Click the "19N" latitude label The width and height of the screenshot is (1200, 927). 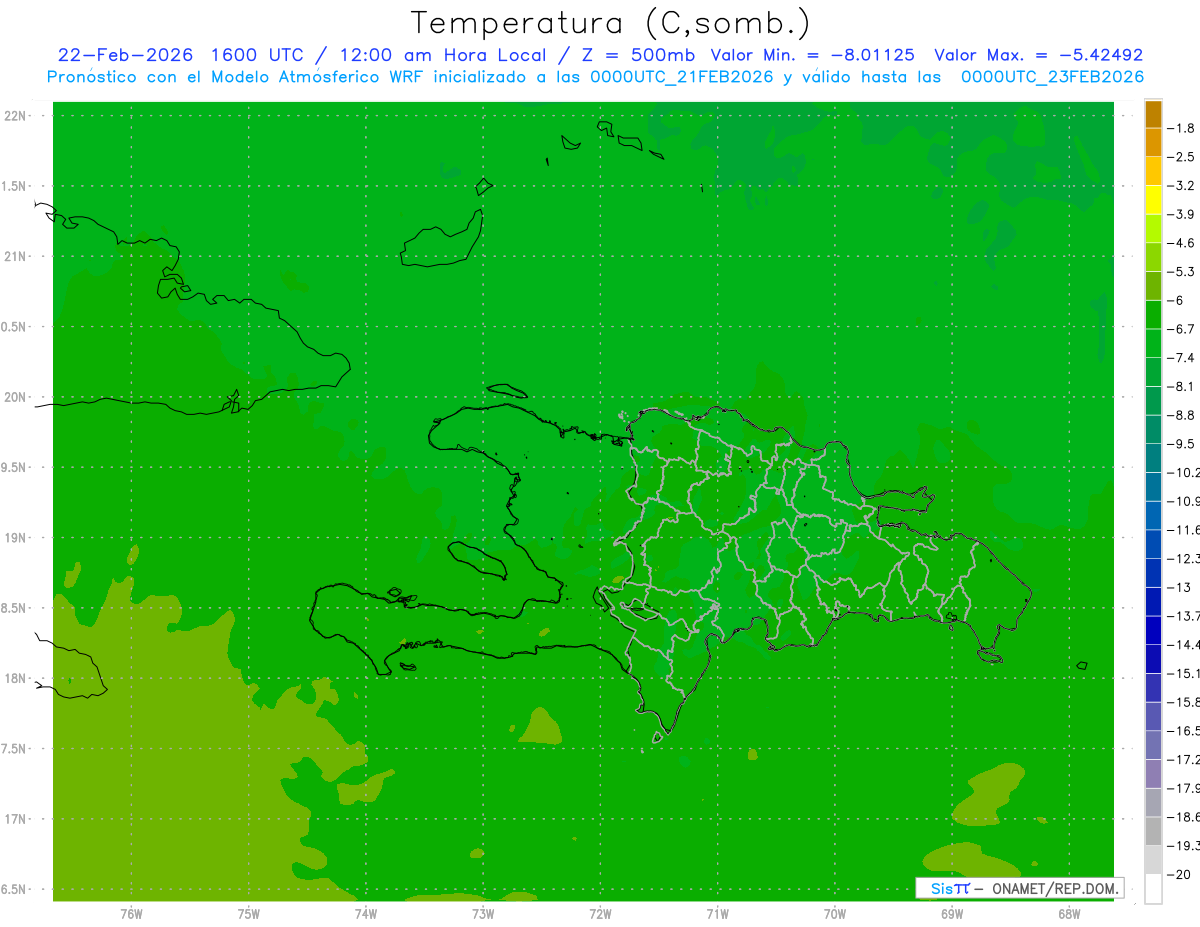17,538
